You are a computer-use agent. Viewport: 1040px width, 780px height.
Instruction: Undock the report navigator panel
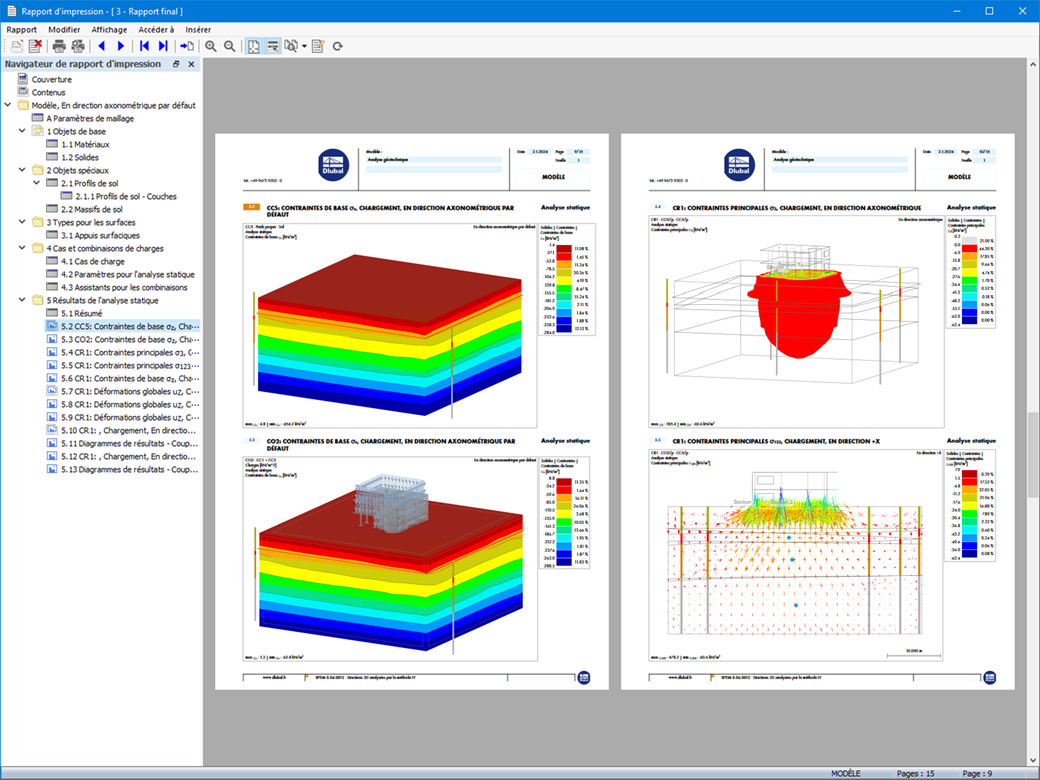pyautogui.click(x=176, y=64)
